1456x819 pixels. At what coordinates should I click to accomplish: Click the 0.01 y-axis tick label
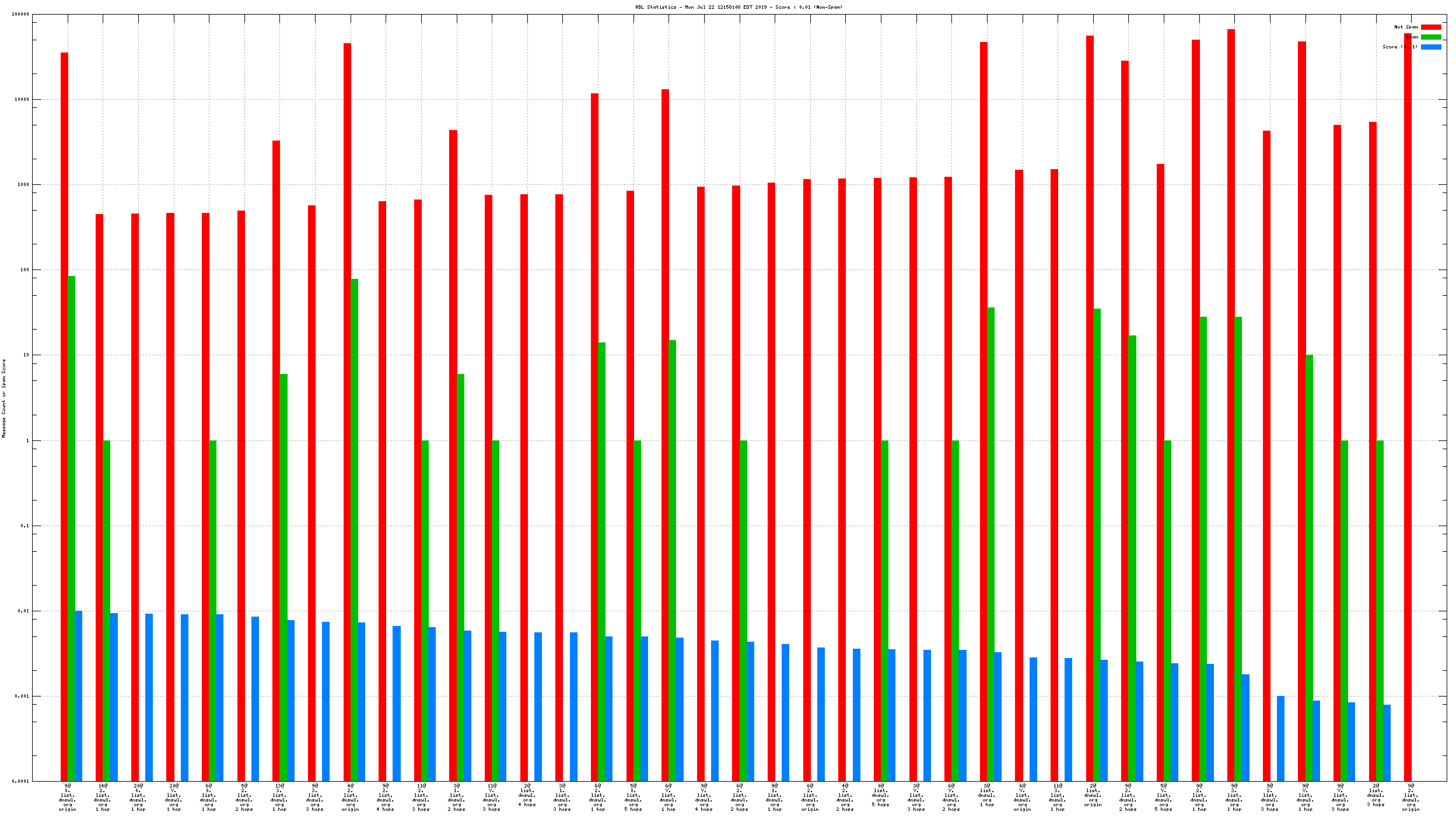[23, 611]
